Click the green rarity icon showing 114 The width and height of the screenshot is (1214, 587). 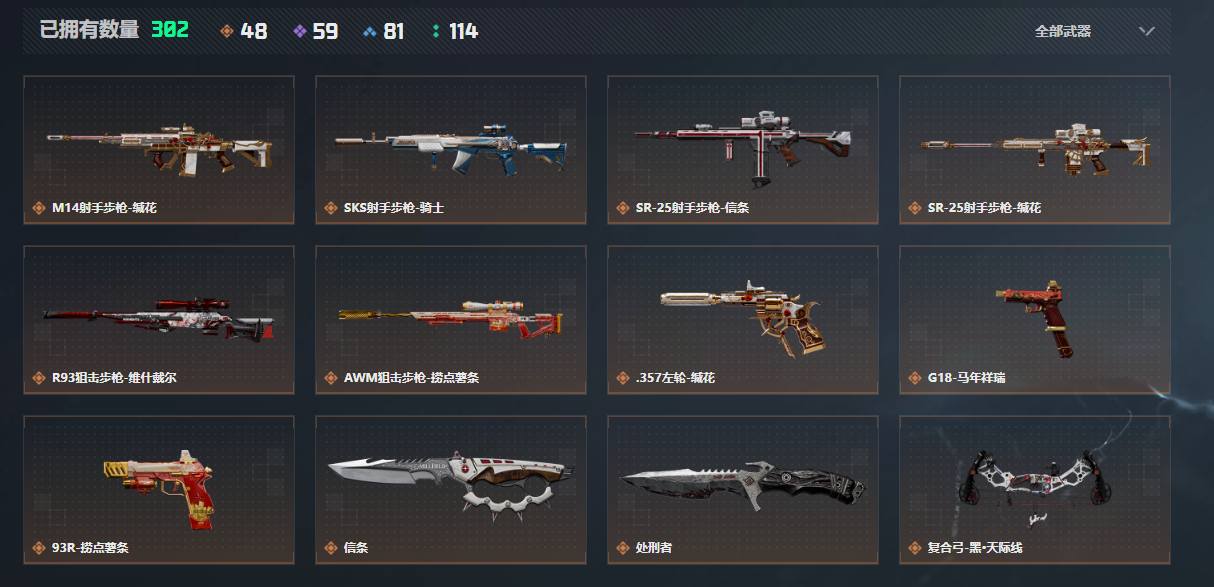tap(436, 31)
